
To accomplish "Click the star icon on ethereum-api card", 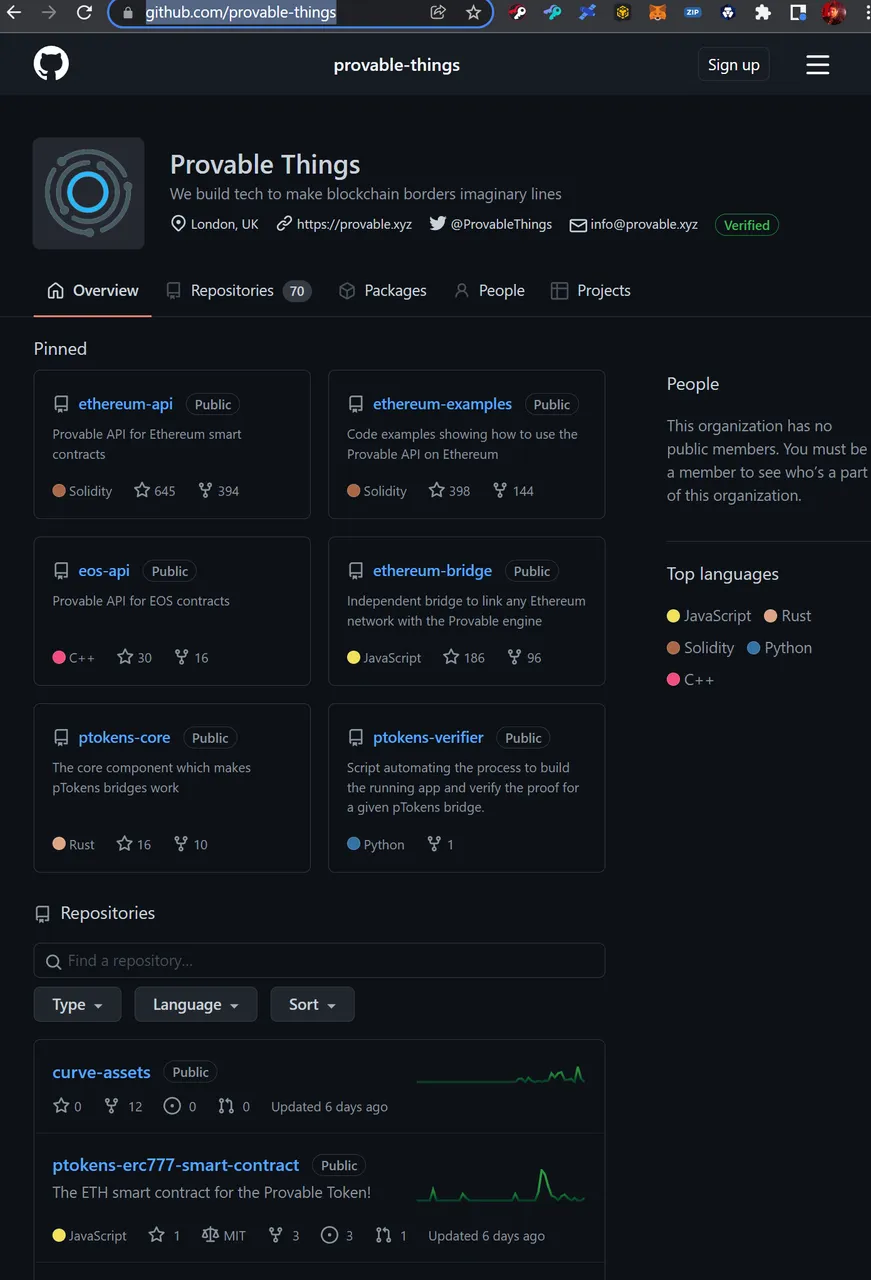I will click(x=142, y=490).
